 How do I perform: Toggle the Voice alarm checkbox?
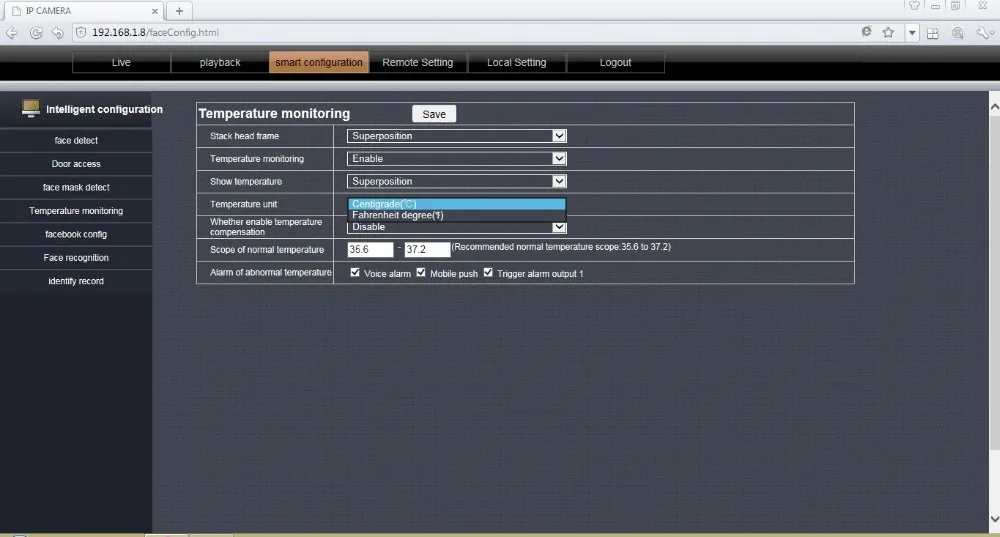[x=355, y=272]
